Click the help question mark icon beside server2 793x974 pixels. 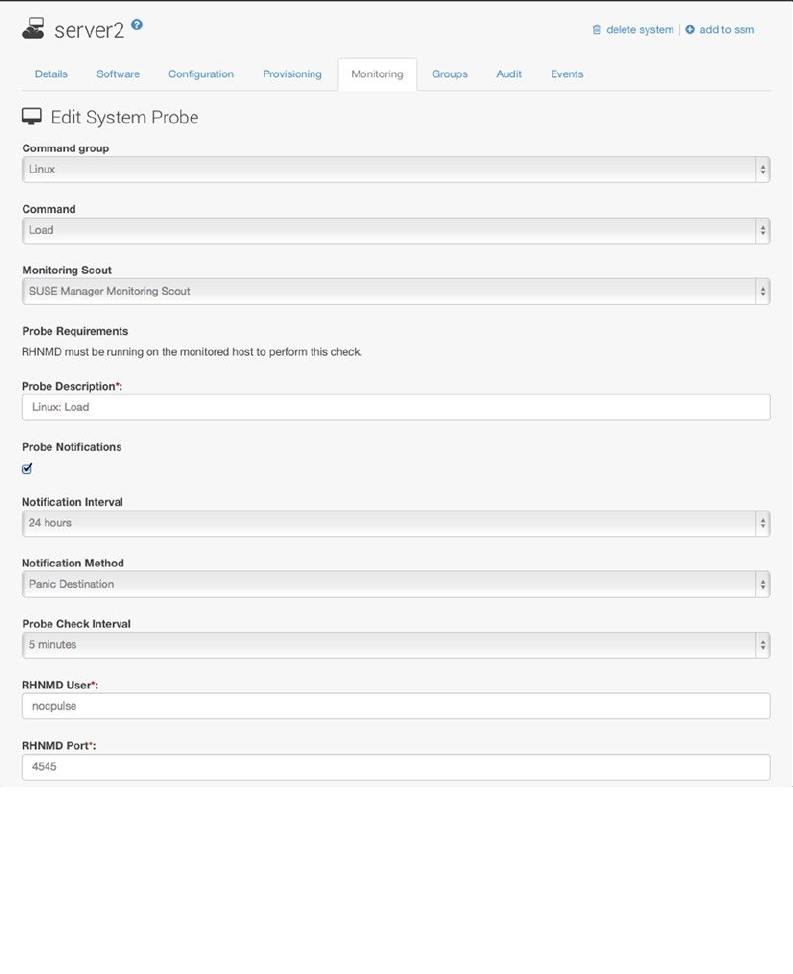(x=137, y=25)
